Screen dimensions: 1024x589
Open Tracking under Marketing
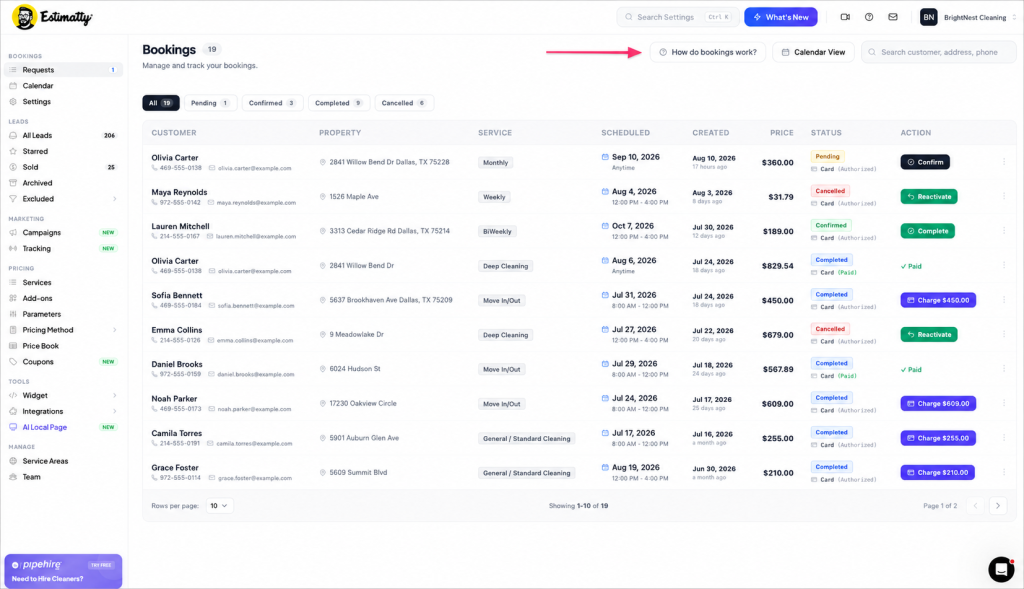pos(37,249)
